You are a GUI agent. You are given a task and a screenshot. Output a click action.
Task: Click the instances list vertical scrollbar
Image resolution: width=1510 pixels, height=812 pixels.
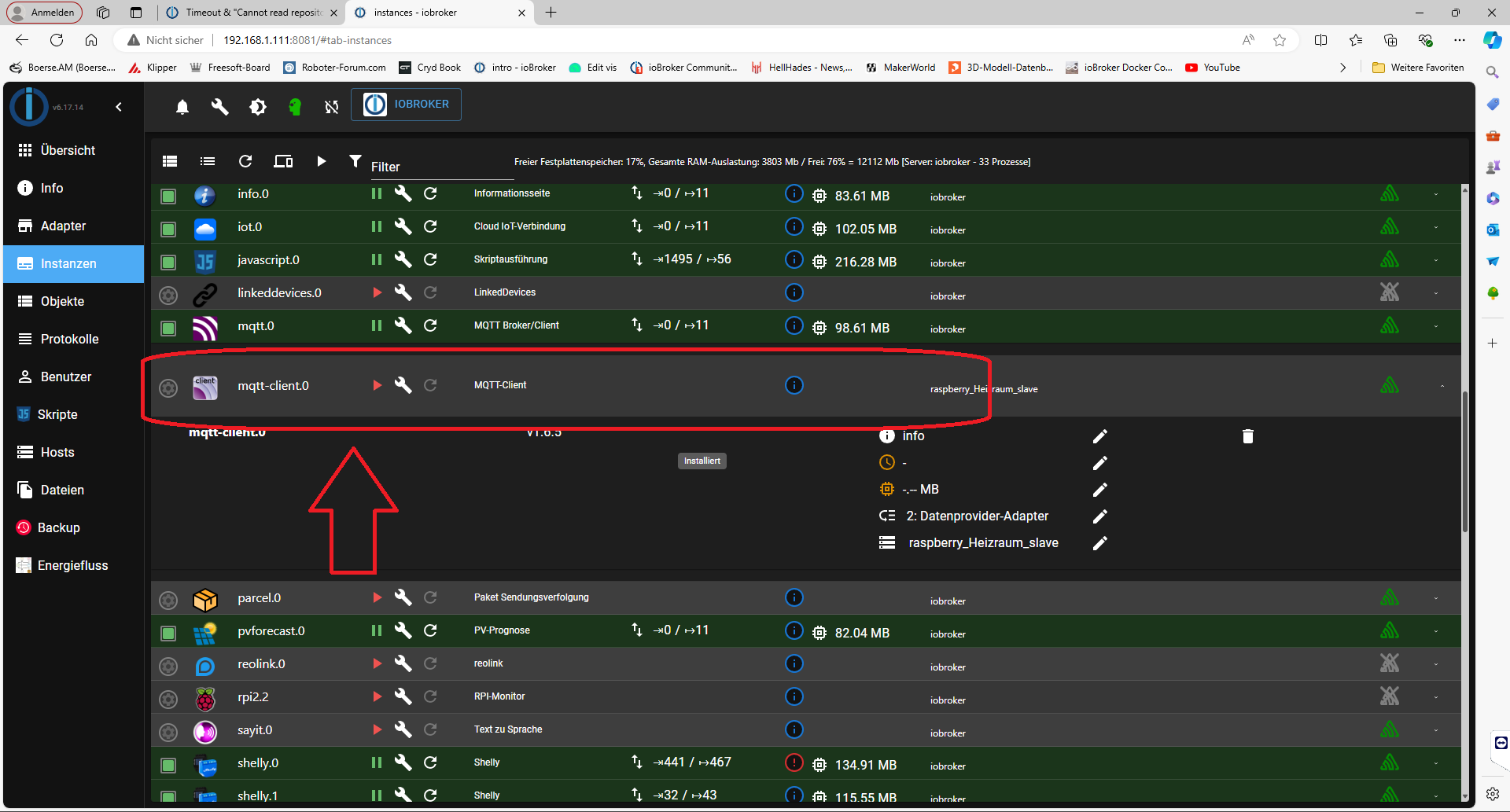1465,464
